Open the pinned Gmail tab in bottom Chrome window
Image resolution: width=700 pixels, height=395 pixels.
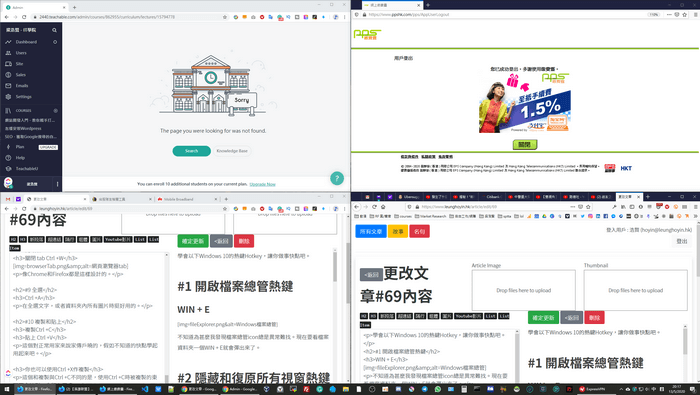pos(8,199)
